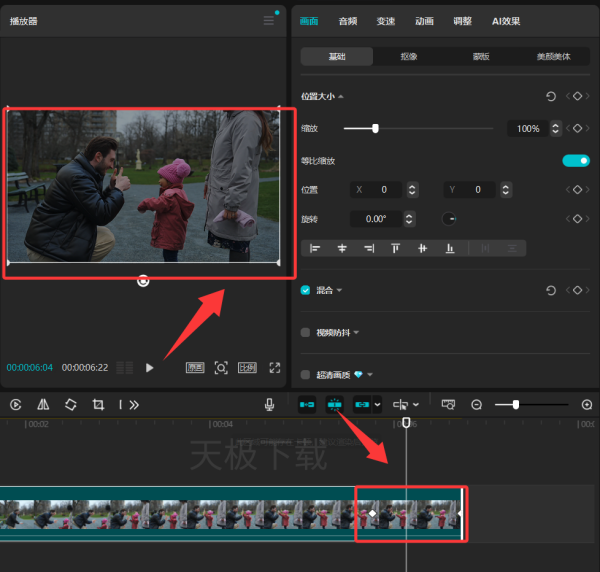Add keyframe for 旋转 rotation row
This screenshot has height=572, width=600.
(577, 219)
